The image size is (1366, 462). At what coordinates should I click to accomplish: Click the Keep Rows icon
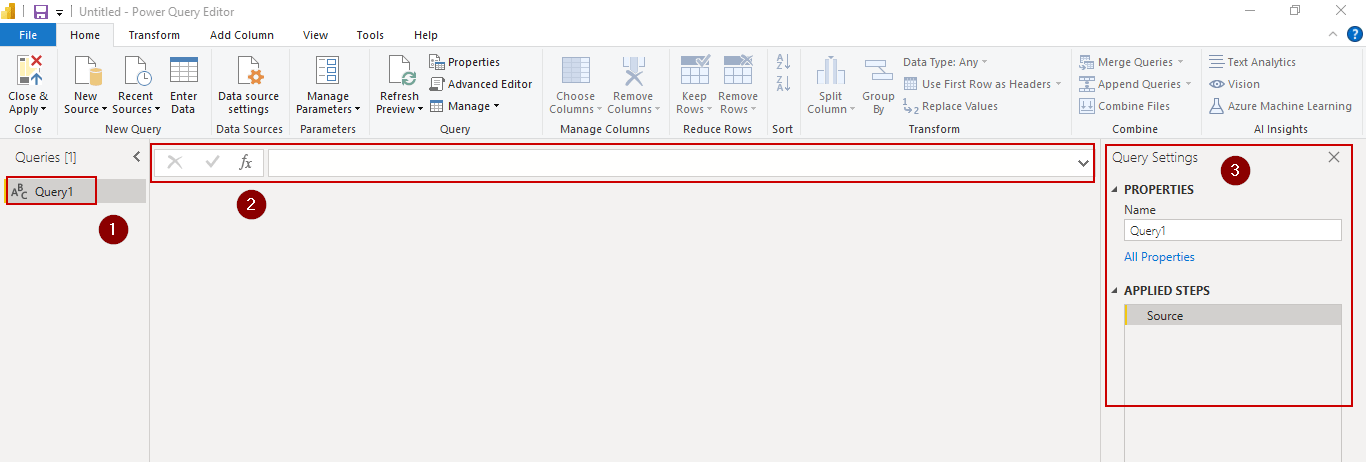[694, 71]
